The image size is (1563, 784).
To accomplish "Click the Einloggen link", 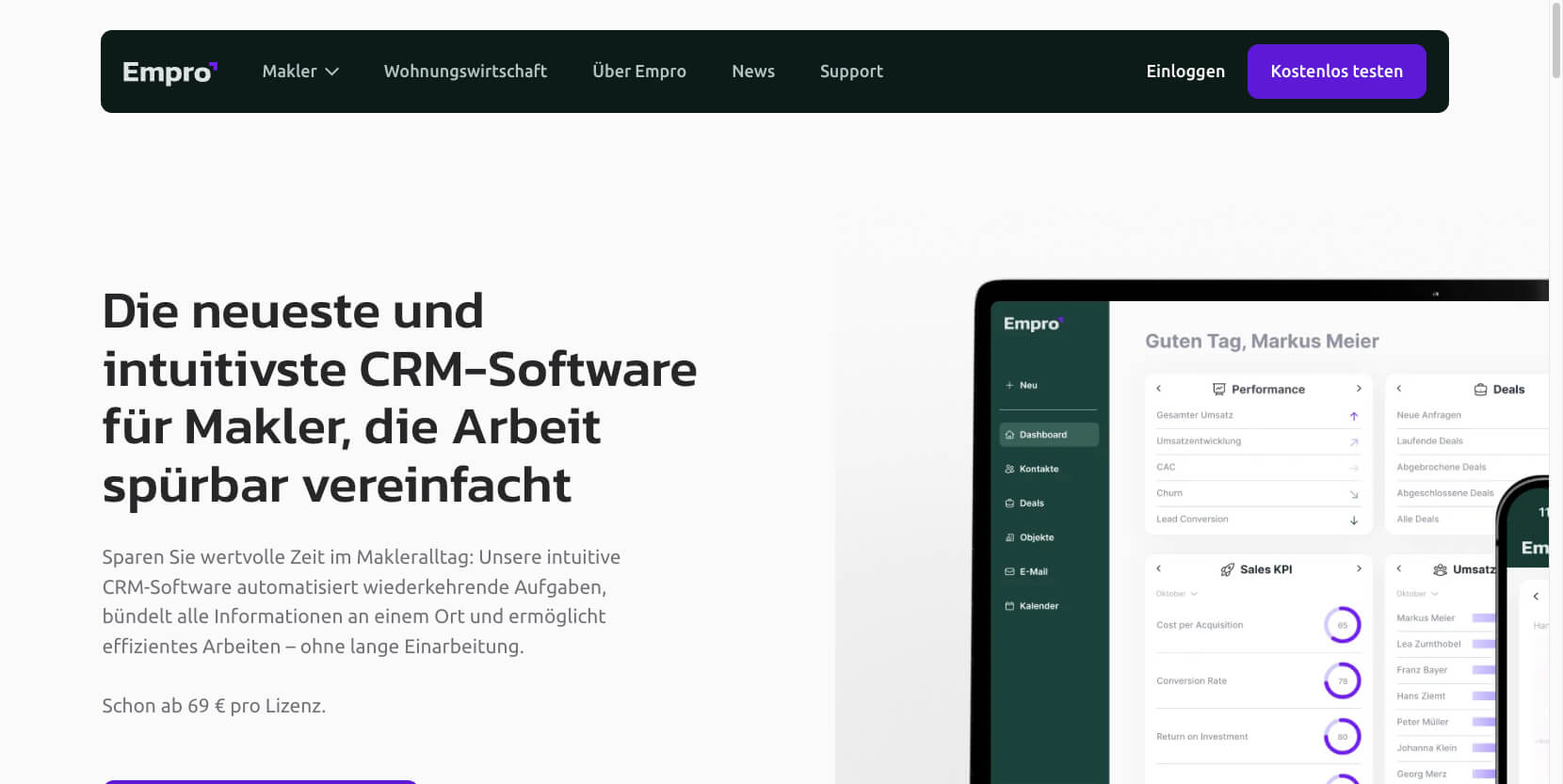I will coord(1185,72).
